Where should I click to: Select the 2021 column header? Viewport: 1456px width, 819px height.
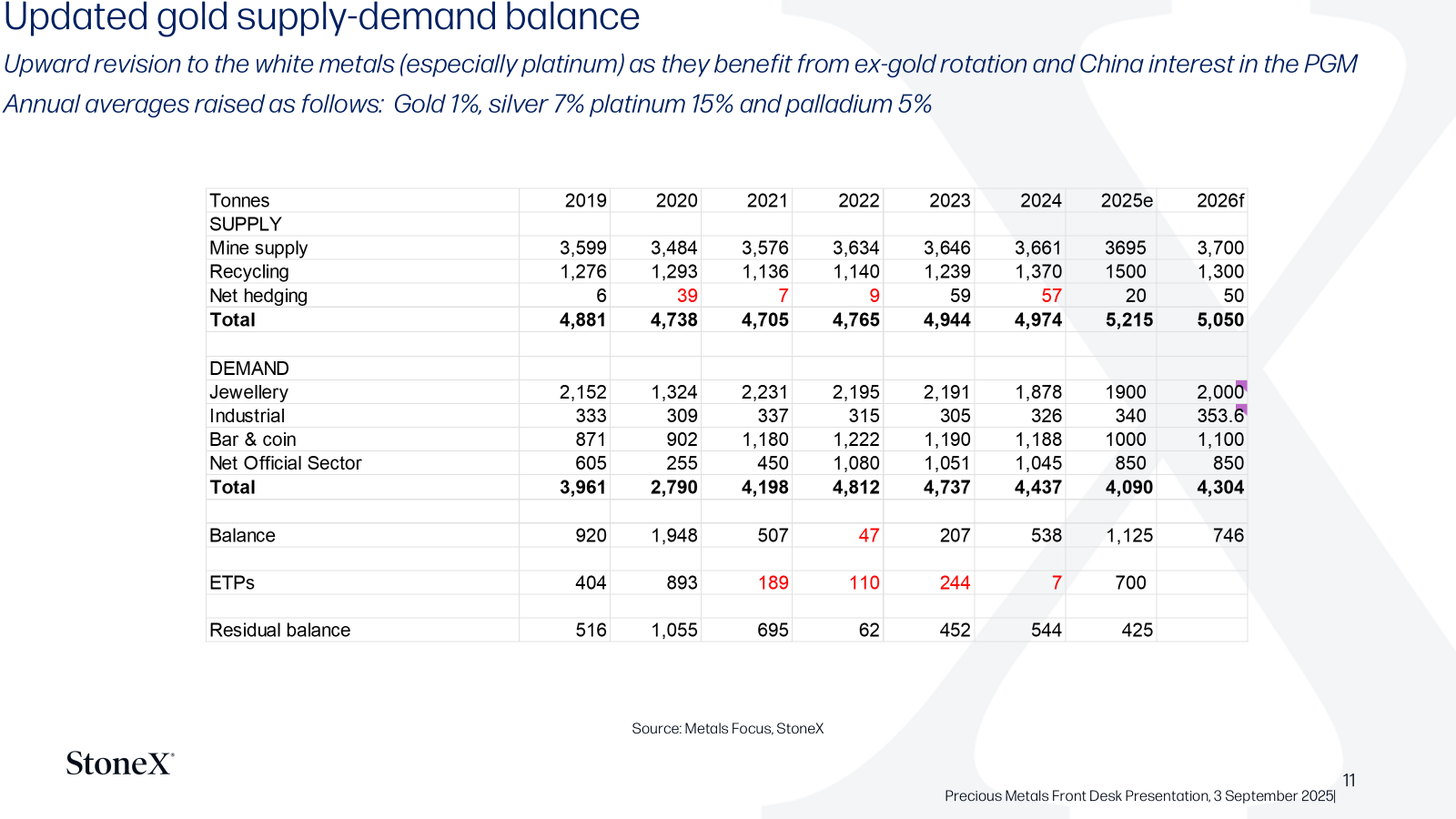pos(768,201)
